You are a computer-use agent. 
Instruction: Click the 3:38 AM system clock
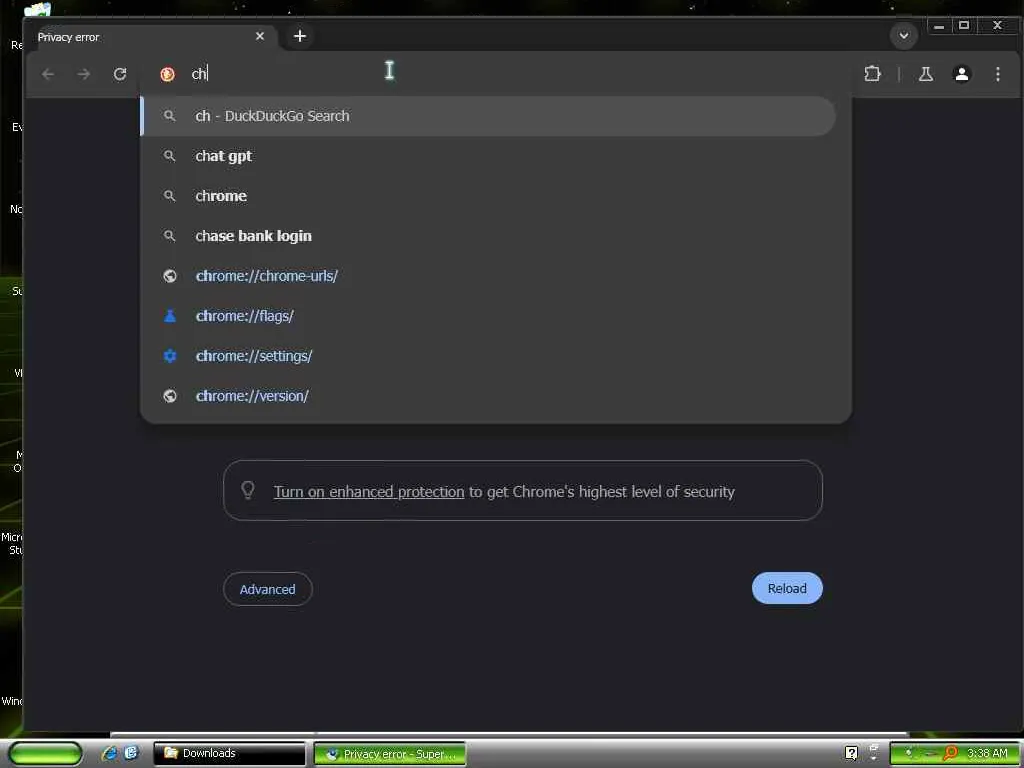987,753
